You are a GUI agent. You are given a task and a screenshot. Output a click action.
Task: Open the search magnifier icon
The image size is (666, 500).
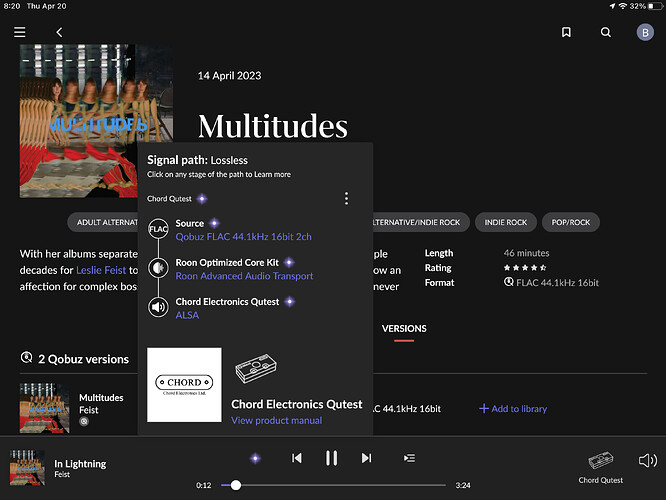(606, 32)
